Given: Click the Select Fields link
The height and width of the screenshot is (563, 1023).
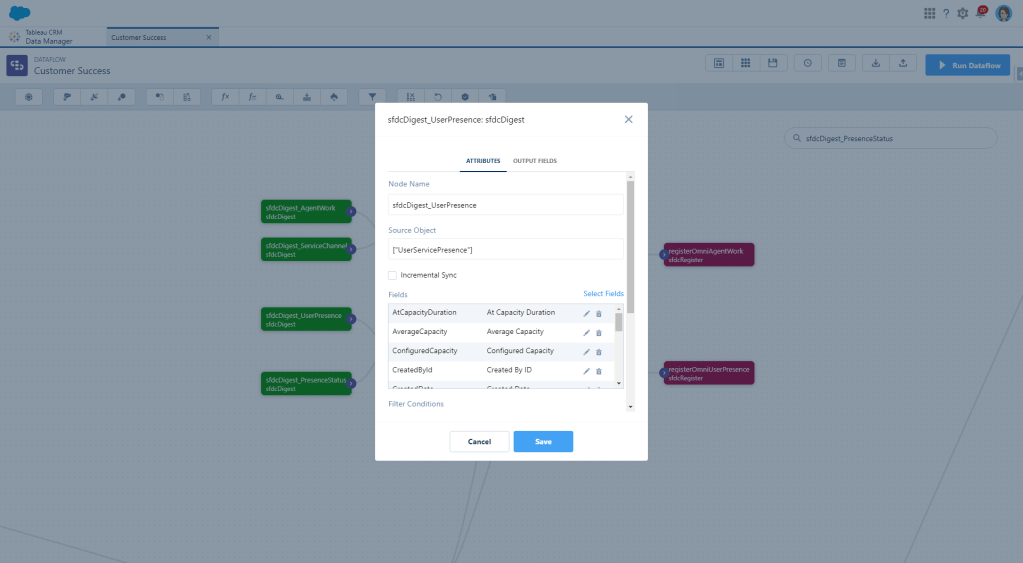Looking at the screenshot, I should (603, 294).
